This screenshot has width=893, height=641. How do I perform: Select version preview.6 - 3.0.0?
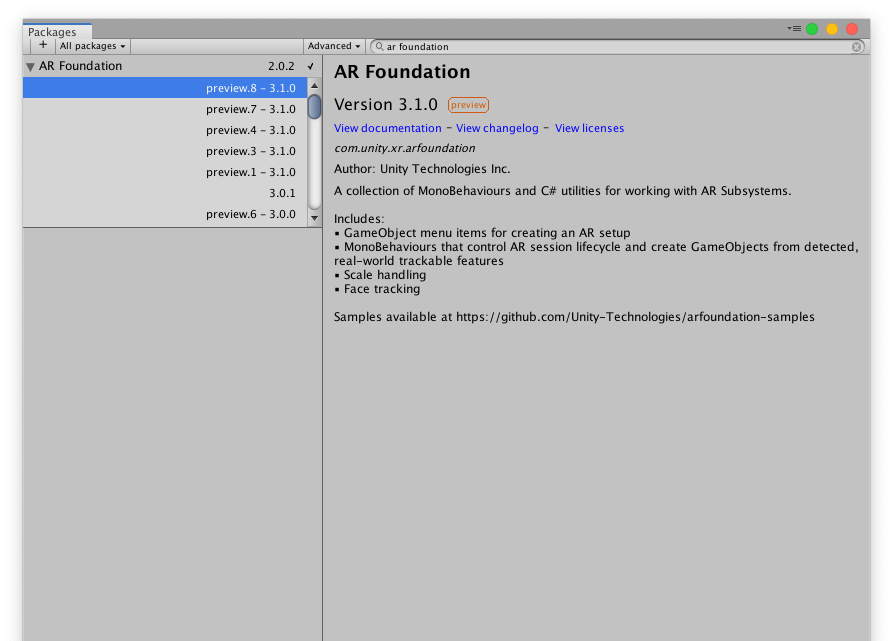(165, 215)
